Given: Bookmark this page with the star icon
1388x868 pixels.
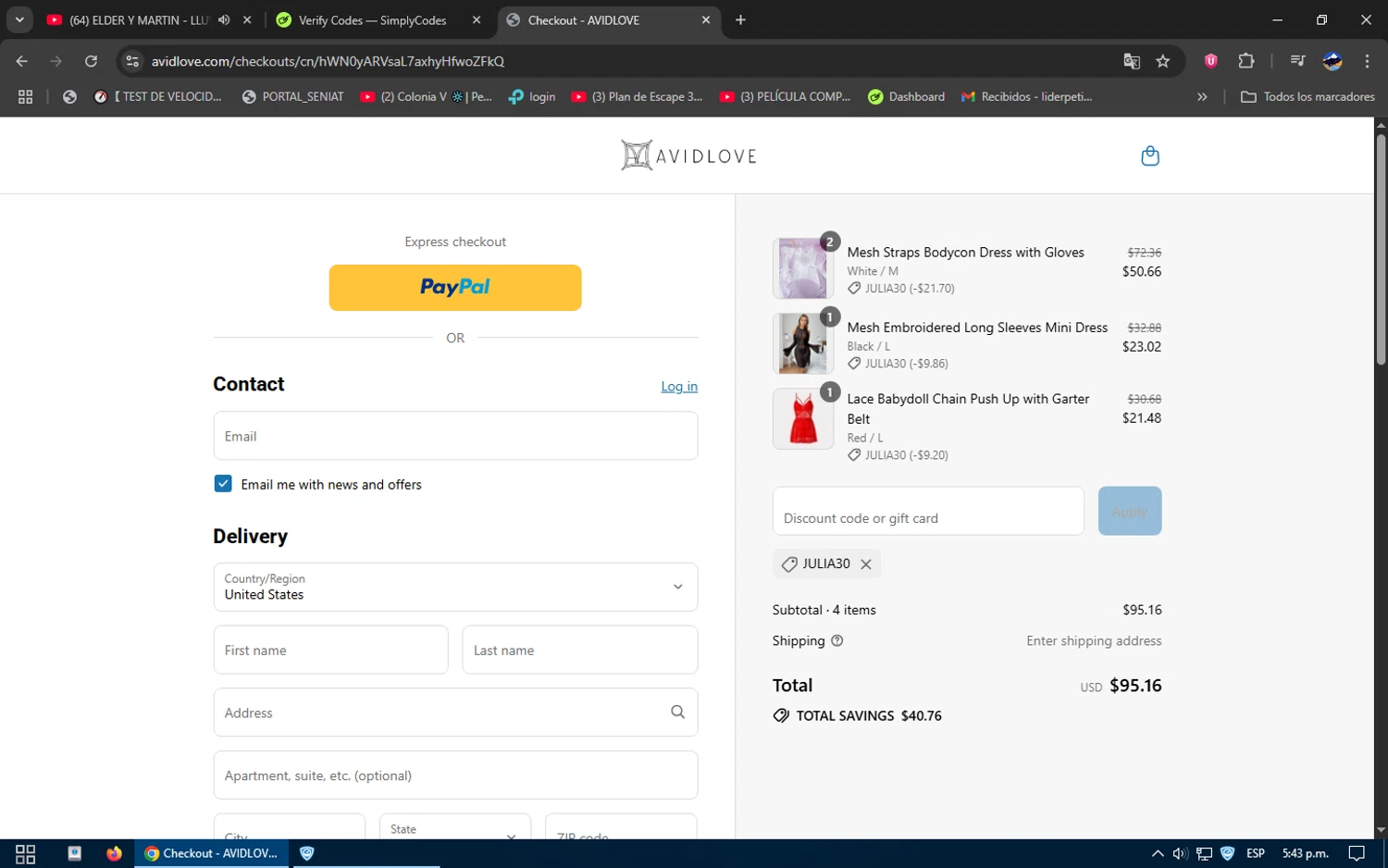Looking at the screenshot, I should pyautogui.click(x=1163, y=61).
